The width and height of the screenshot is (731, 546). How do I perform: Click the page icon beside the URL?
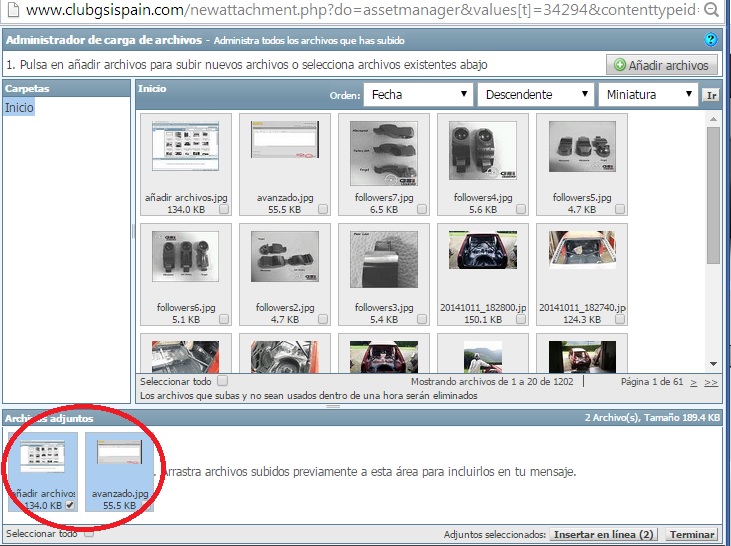coord(12,12)
